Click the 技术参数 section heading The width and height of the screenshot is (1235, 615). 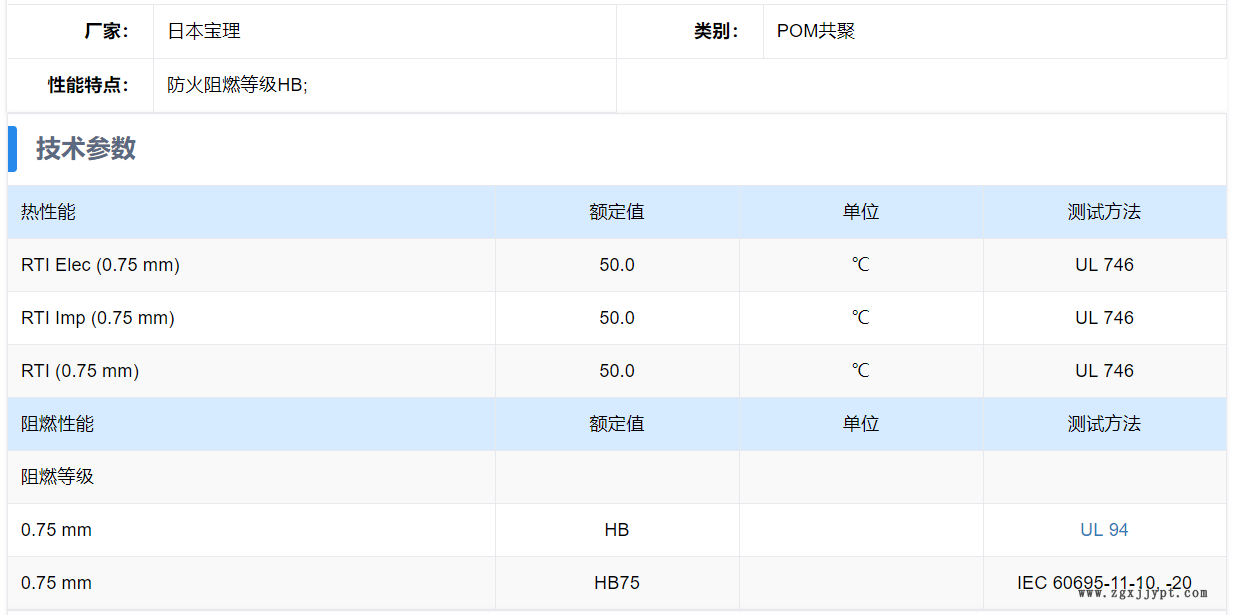(86, 149)
